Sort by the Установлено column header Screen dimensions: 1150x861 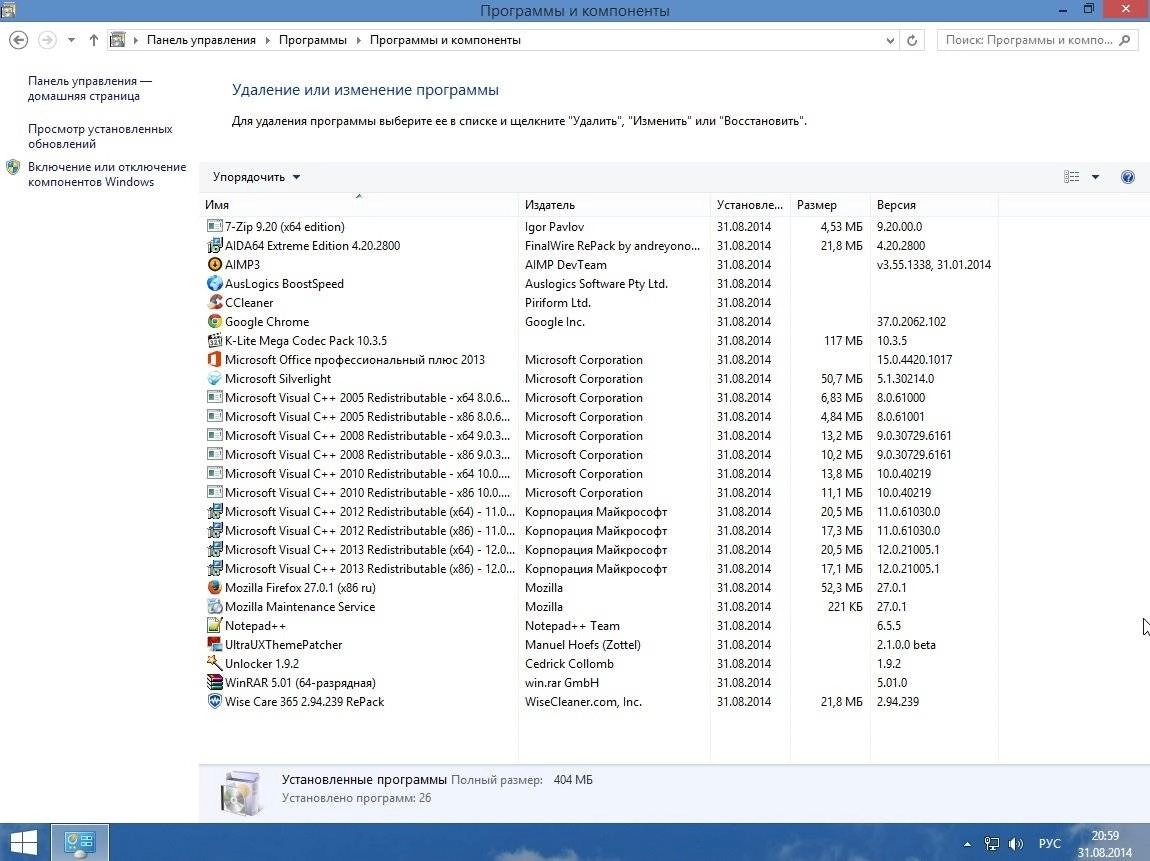point(750,205)
